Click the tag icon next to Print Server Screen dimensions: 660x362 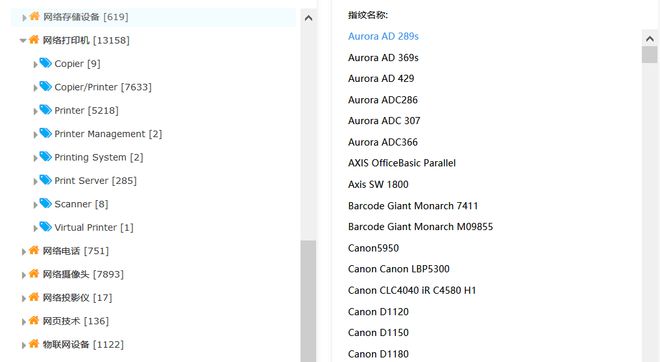pos(45,180)
